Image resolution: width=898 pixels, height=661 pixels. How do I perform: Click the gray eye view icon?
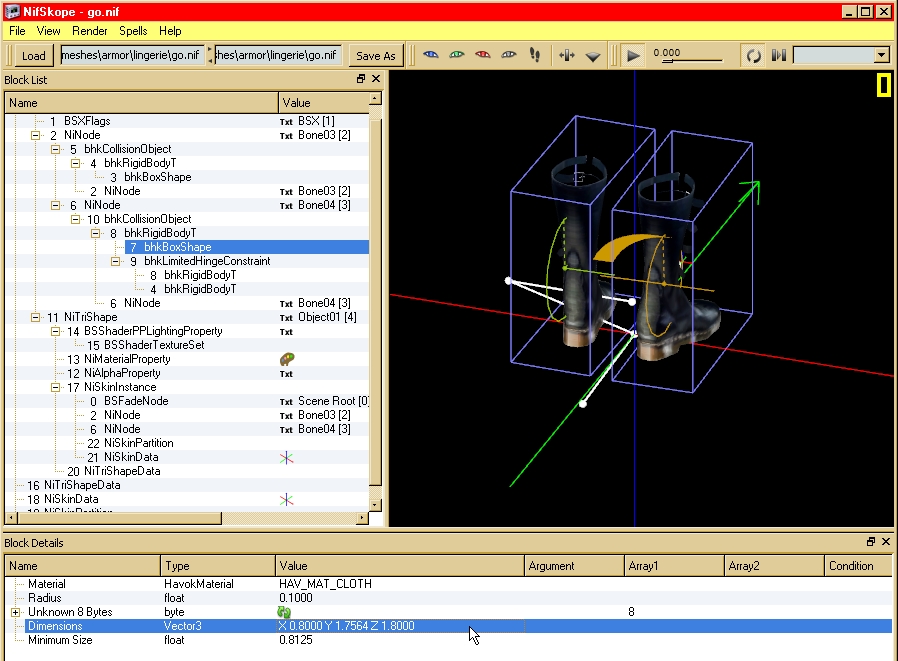click(509, 55)
